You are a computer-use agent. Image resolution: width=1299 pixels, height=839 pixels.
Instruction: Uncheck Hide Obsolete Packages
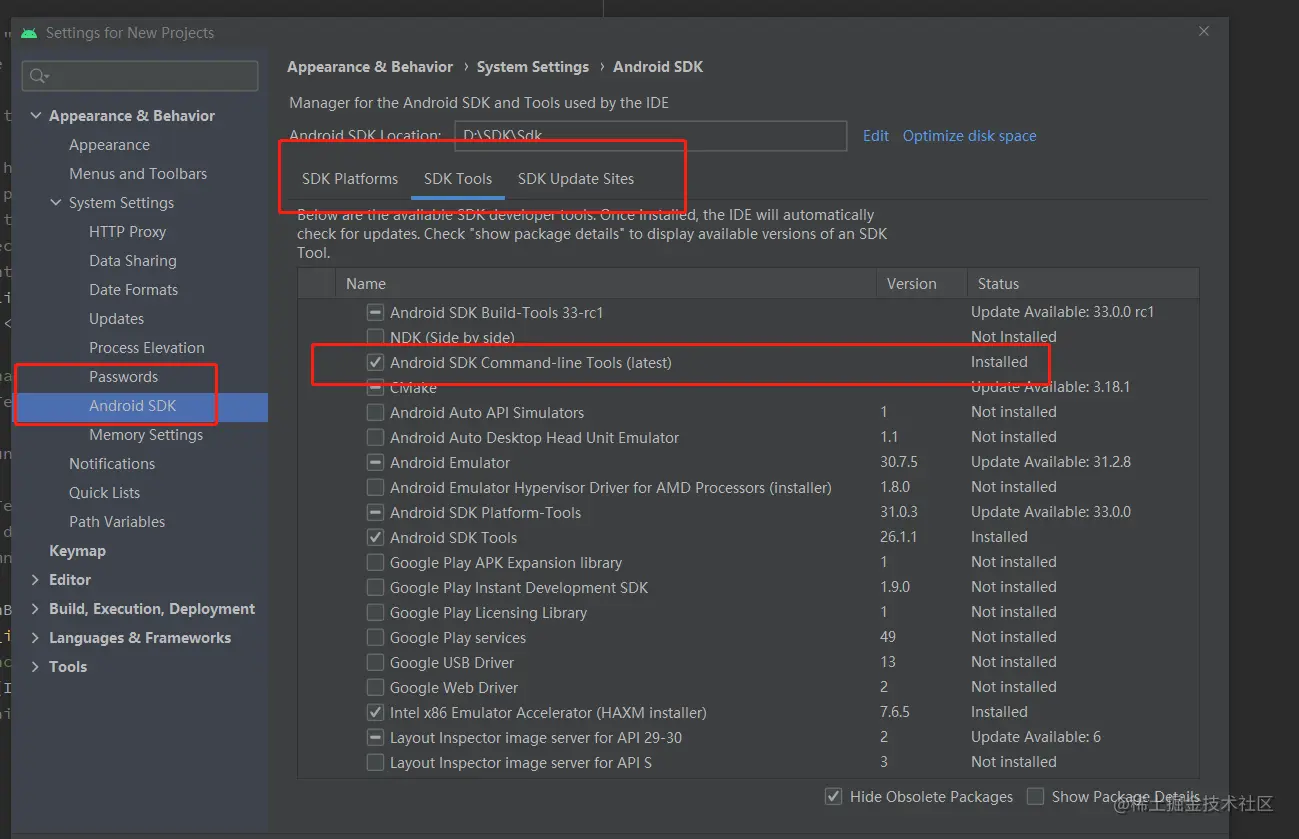(833, 796)
